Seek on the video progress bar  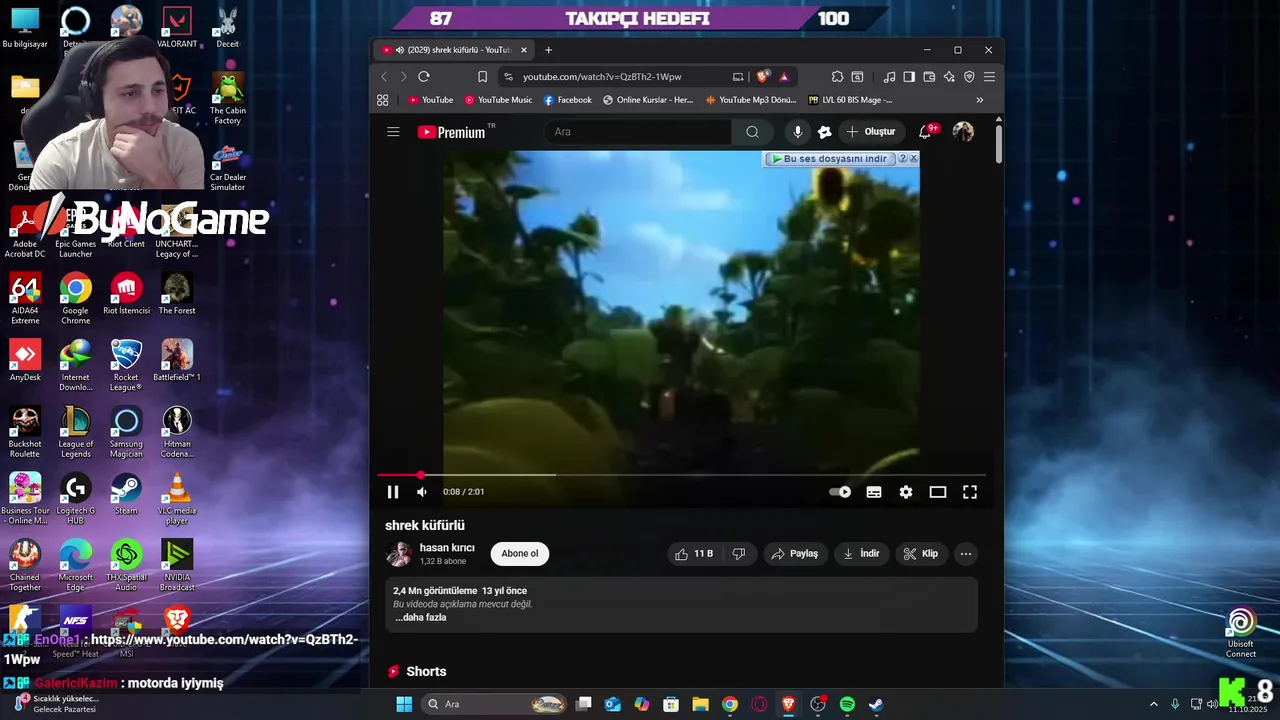pyautogui.click(x=681, y=475)
